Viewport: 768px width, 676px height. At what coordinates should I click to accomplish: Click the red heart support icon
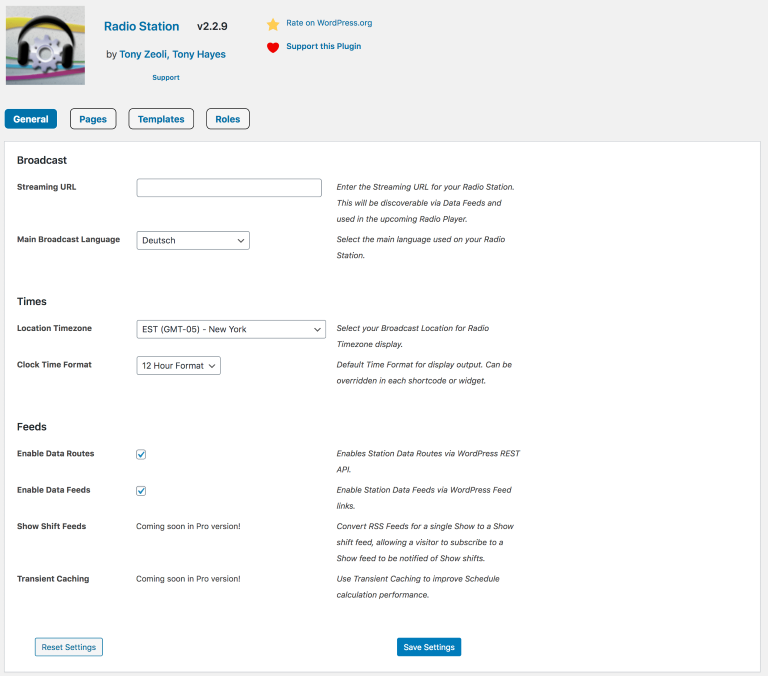coord(272,47)
